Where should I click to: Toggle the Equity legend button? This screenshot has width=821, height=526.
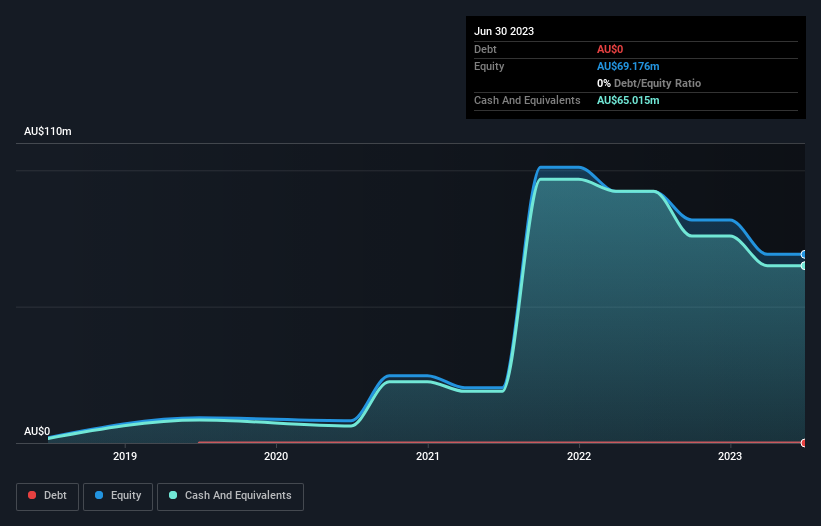click(118, 496)
